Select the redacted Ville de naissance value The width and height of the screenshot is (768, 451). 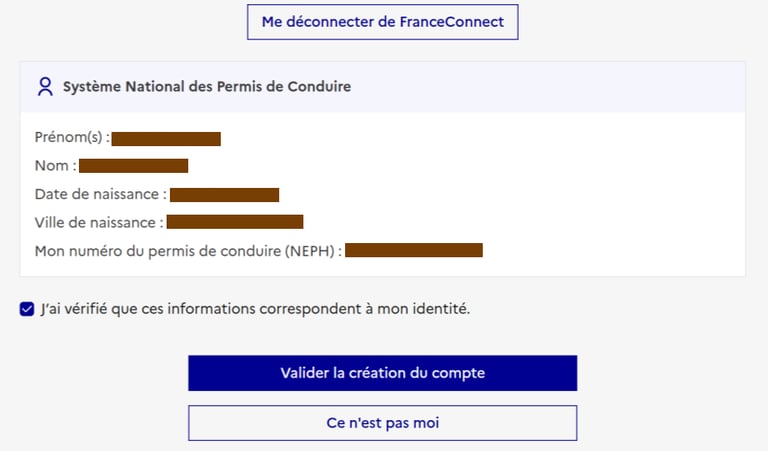point(235,222)
